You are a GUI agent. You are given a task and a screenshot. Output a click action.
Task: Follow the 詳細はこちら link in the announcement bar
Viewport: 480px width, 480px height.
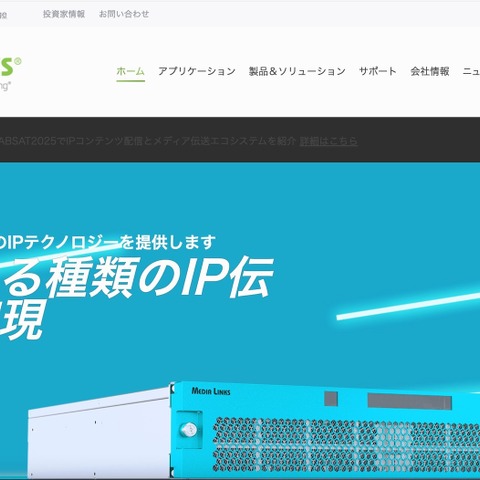pyautogui.click(x=329, y=141)
